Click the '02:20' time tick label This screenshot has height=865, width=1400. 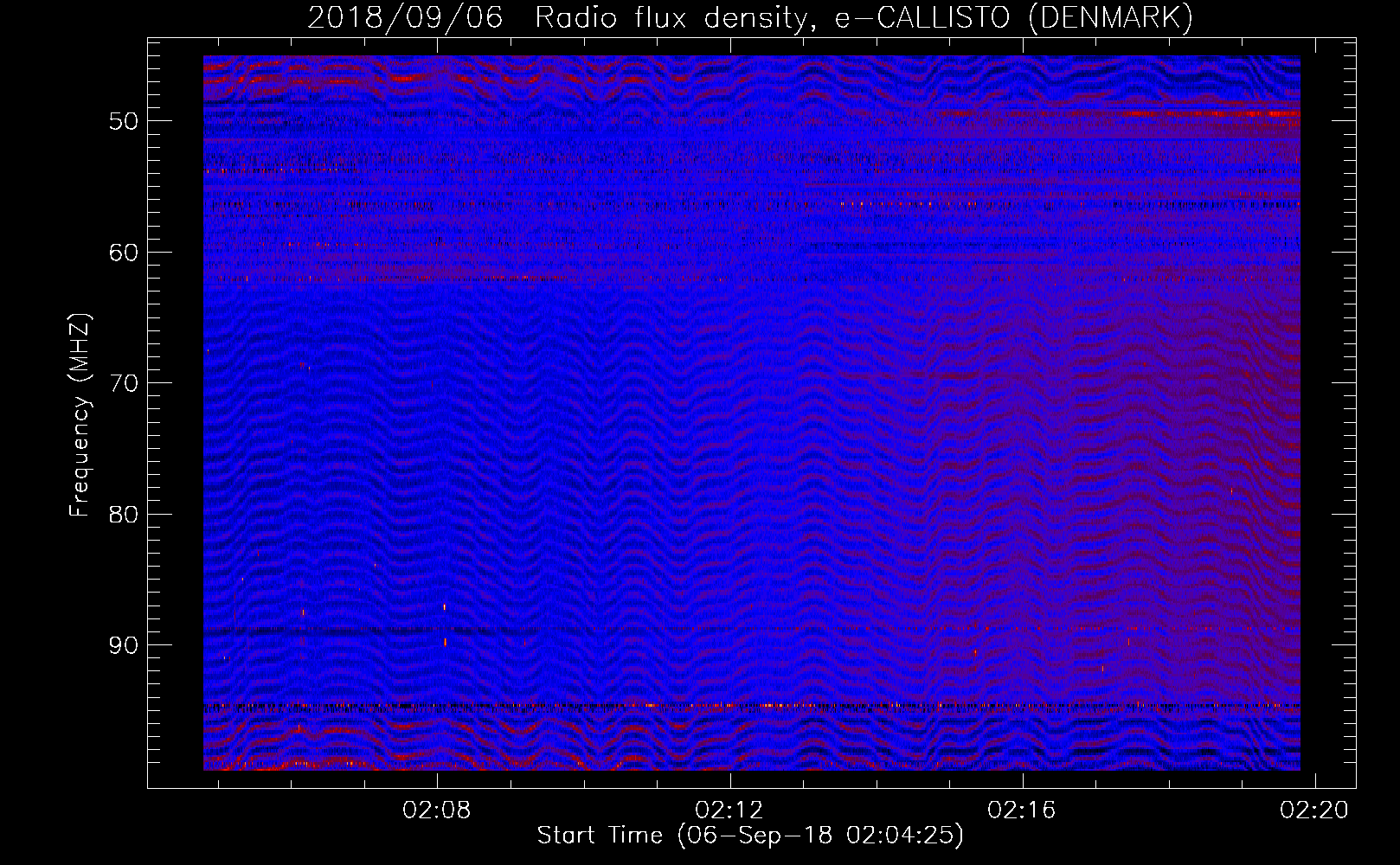pyautogui.click(x=1314, y=811)
